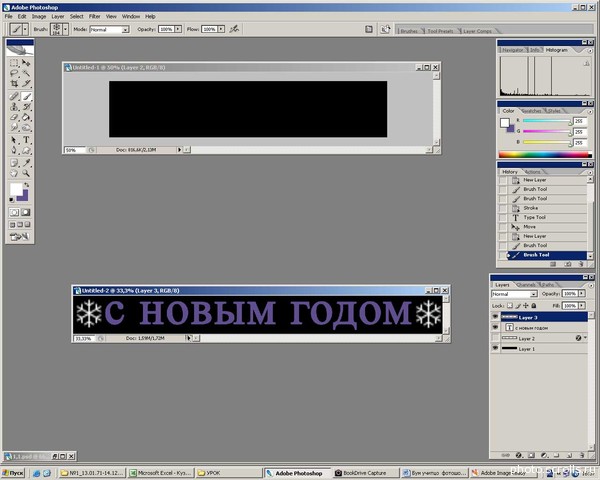
Task: Select the Crop tool
Action: pos(14,83)
